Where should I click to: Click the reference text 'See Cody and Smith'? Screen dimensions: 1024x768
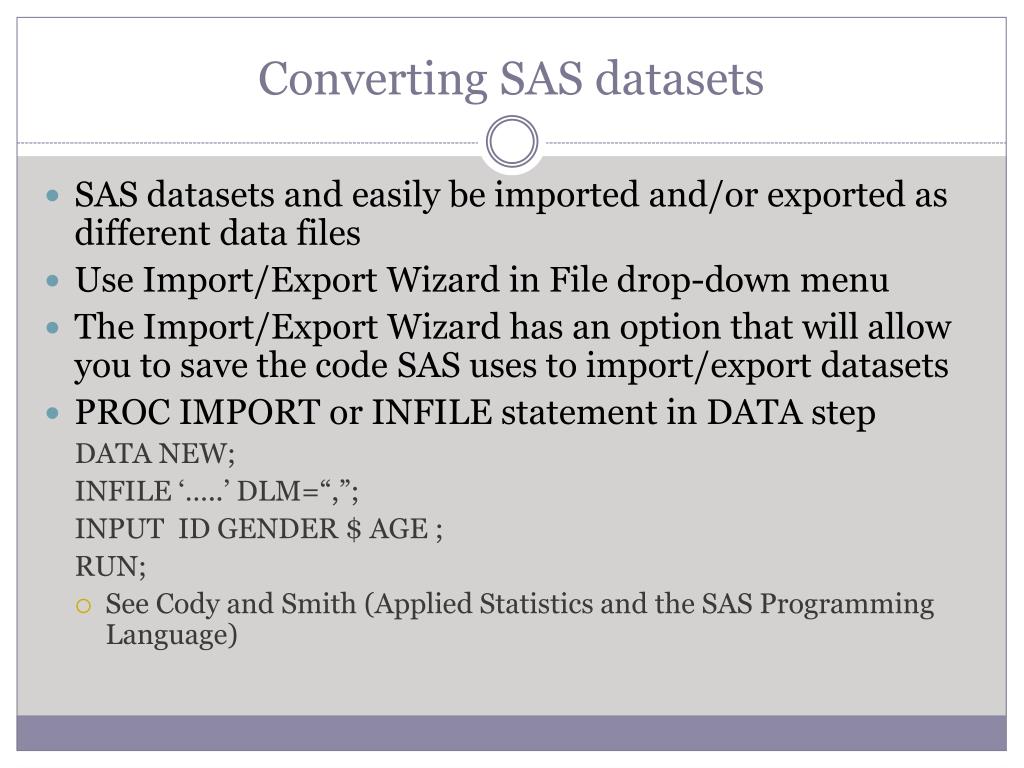pyautogui.click(x=231, y=604)
